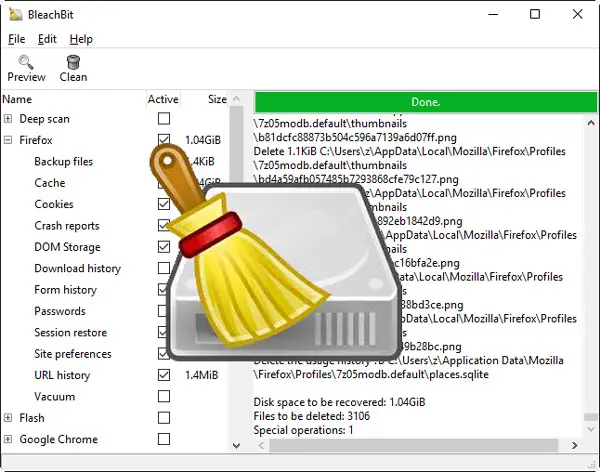The image size is (600, 472).
Task: Uncheck the Cookies checkbox
Action: pos(164,204)
